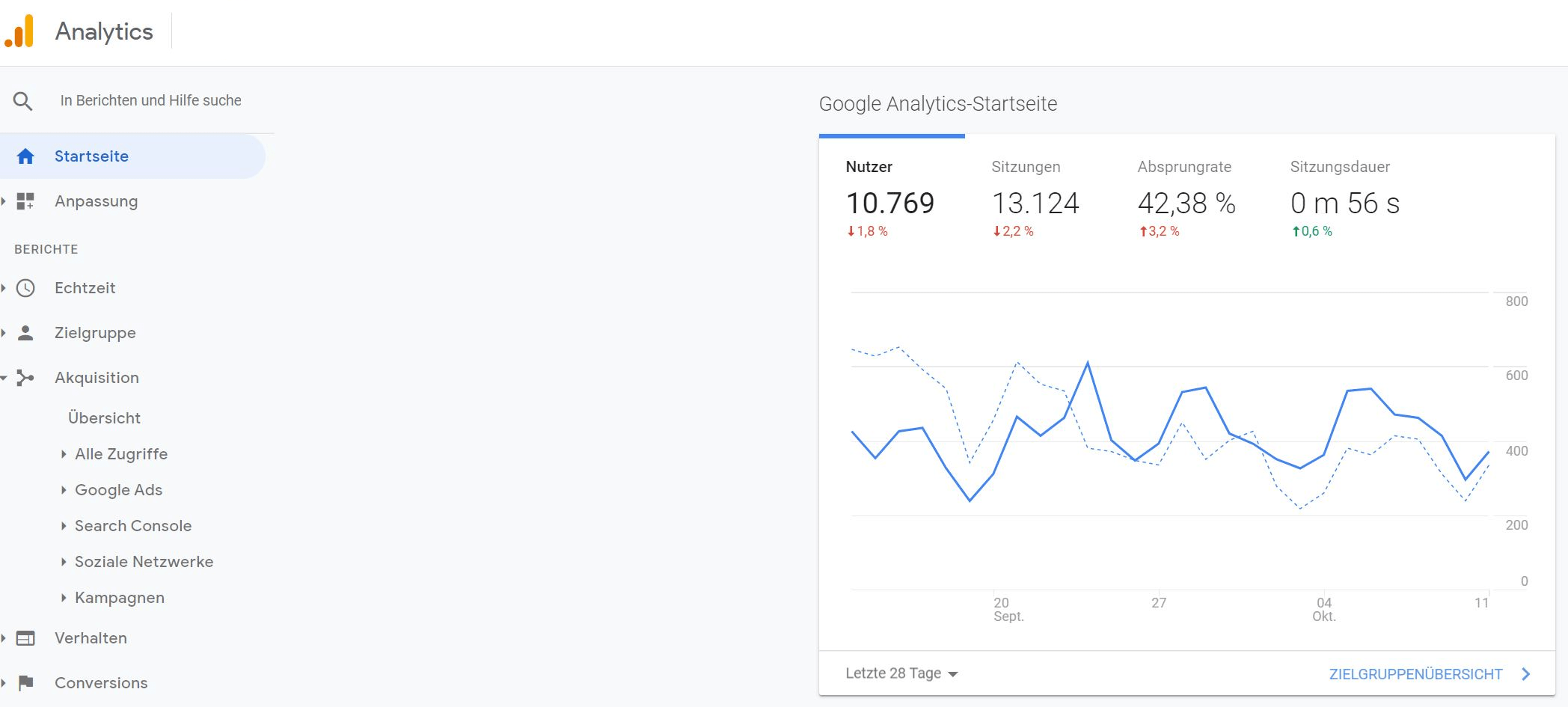Click the 27 date axis label

[1159, 602]
